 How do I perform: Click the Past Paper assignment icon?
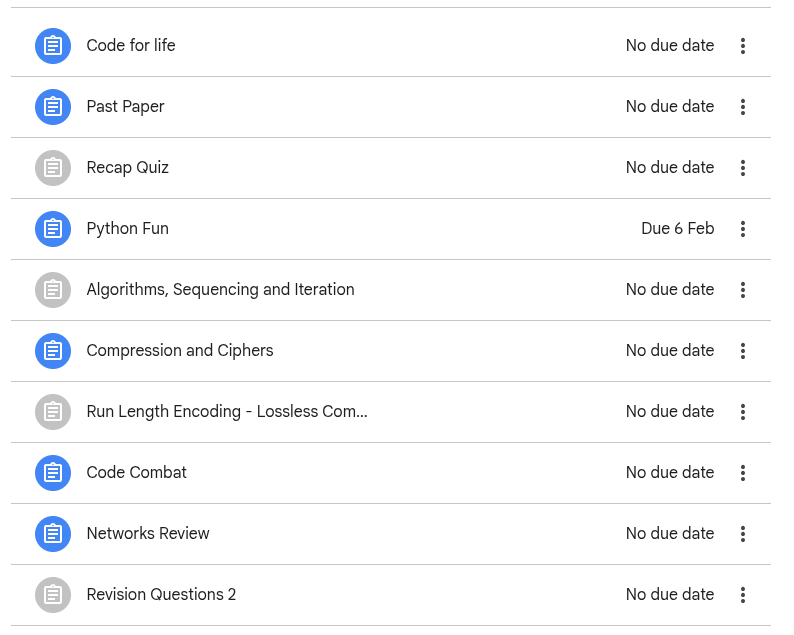click(x=53, y=107)
